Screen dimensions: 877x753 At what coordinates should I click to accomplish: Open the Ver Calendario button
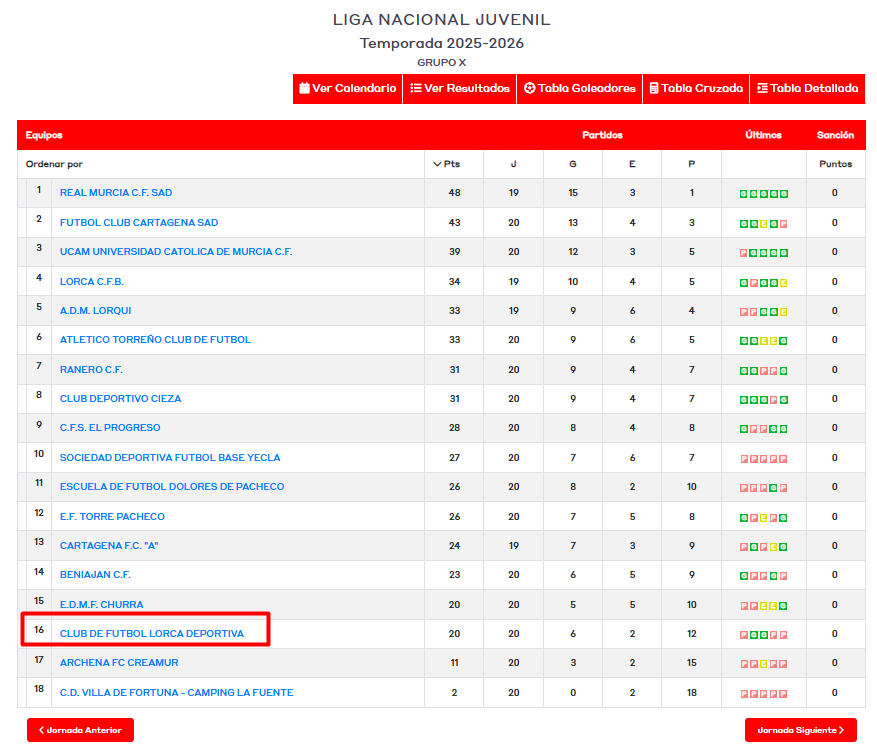347,88
